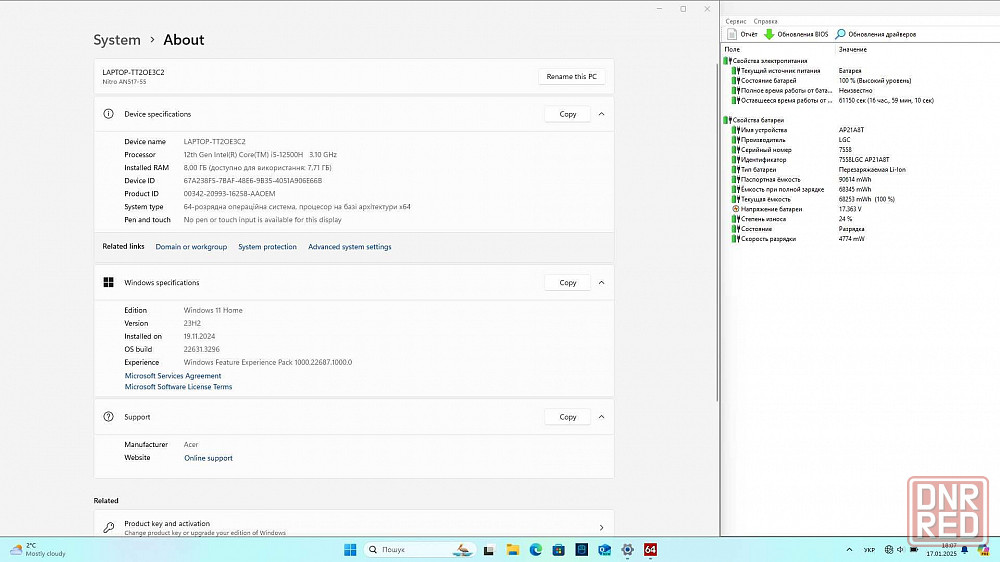Open File Explorer from the taskbar
This screenshot has height=562, width=1000.
513,550
